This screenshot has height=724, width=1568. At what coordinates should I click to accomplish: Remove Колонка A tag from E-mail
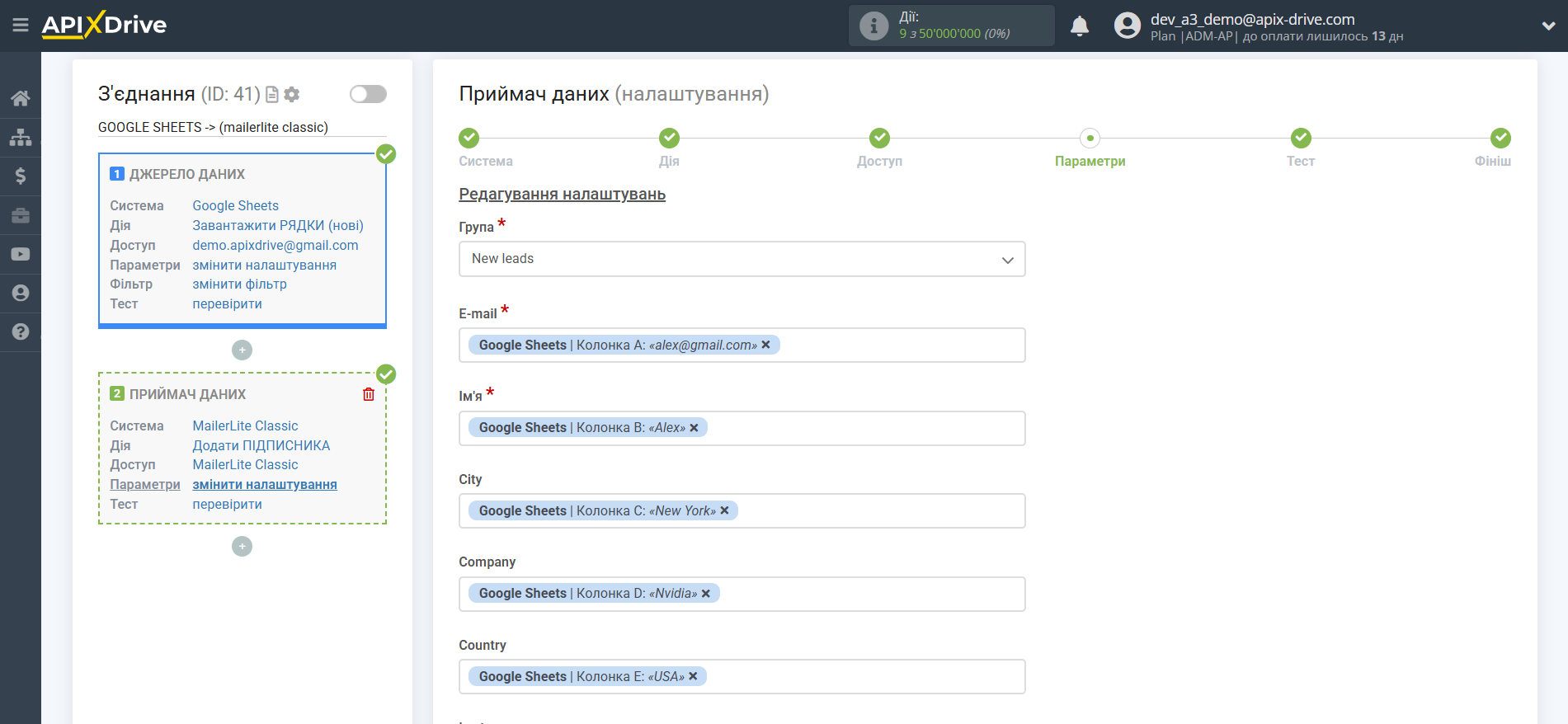coord(765,345)
